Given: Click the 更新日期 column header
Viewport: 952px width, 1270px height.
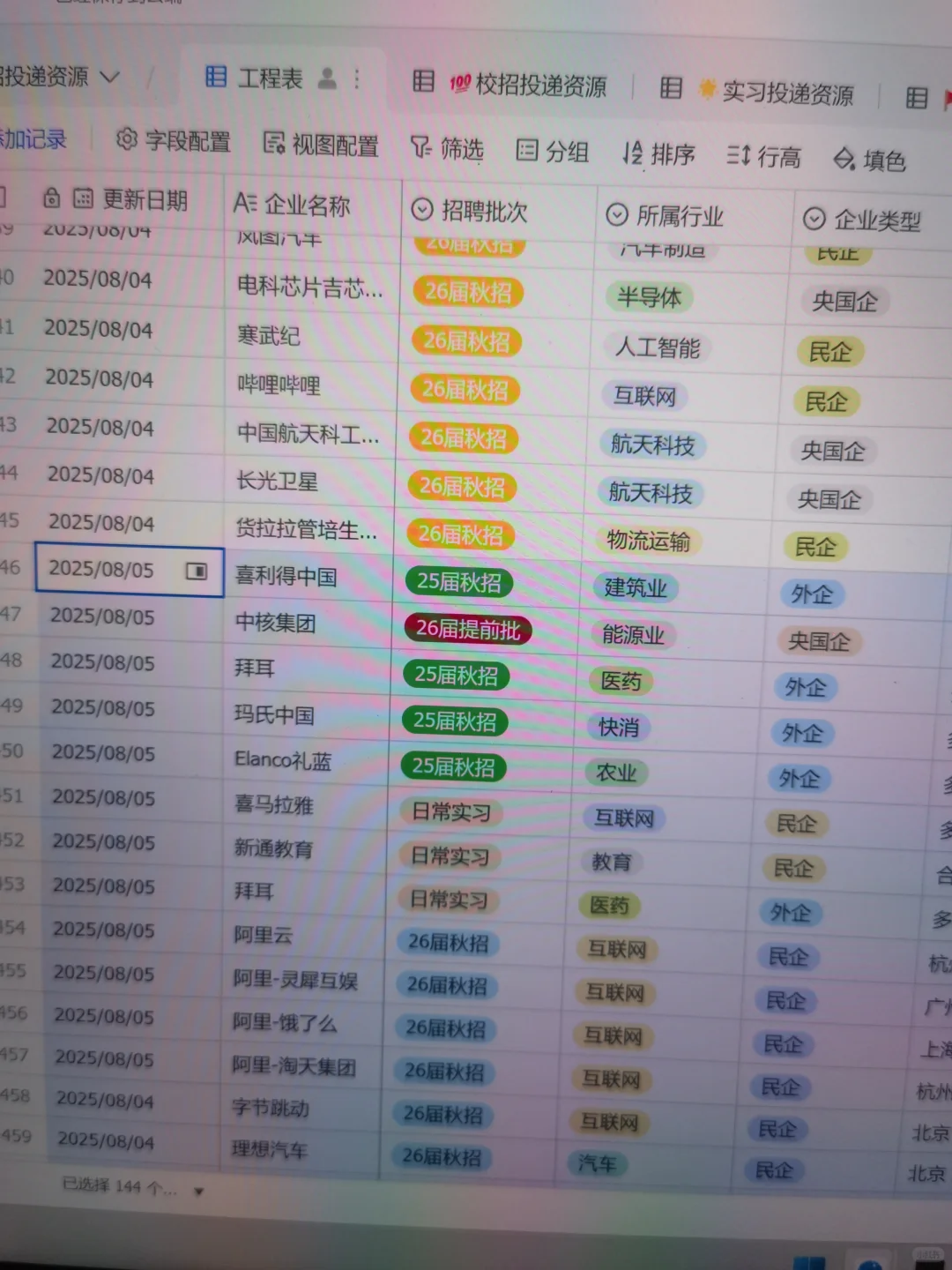Looking at the screenshot, I should (145, 200).
